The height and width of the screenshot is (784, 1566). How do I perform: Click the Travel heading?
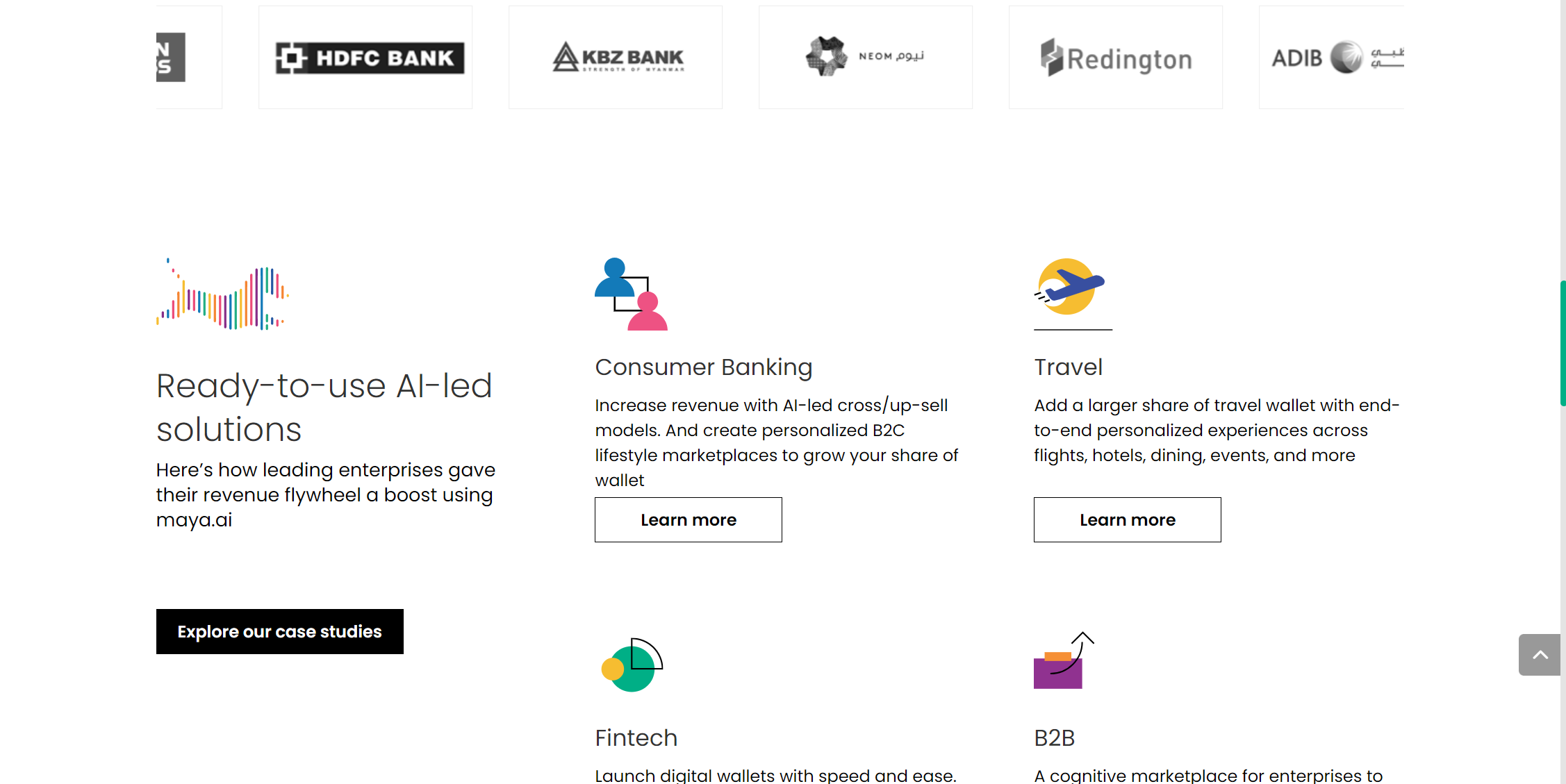(x=1068, y=367)
